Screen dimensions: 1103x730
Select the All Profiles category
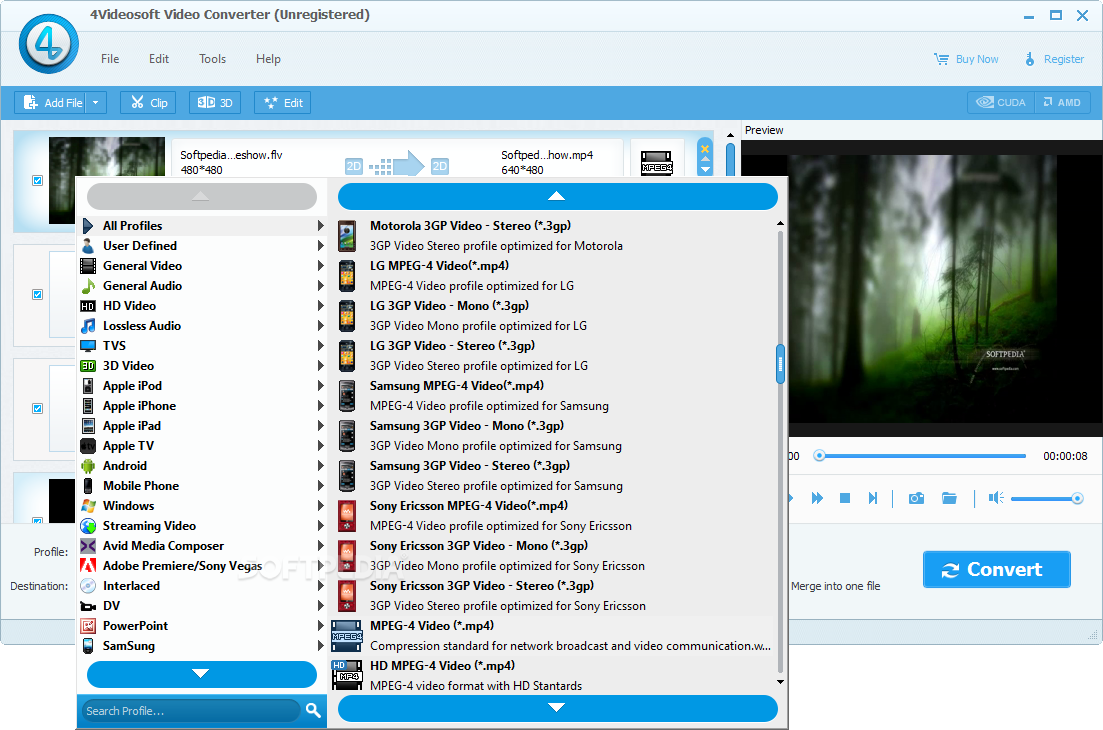203,226
